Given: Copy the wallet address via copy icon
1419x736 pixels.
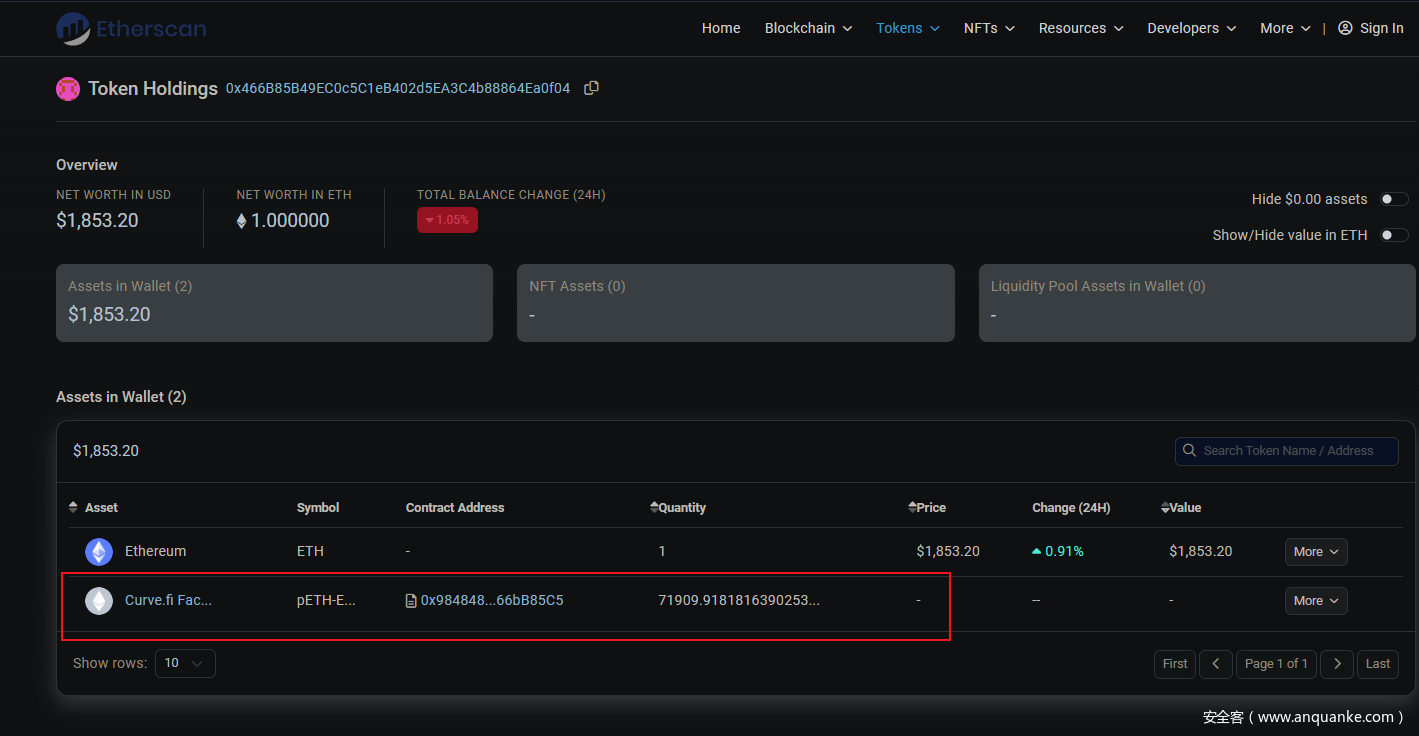Looking at the screenshot, I should (591, 88).
